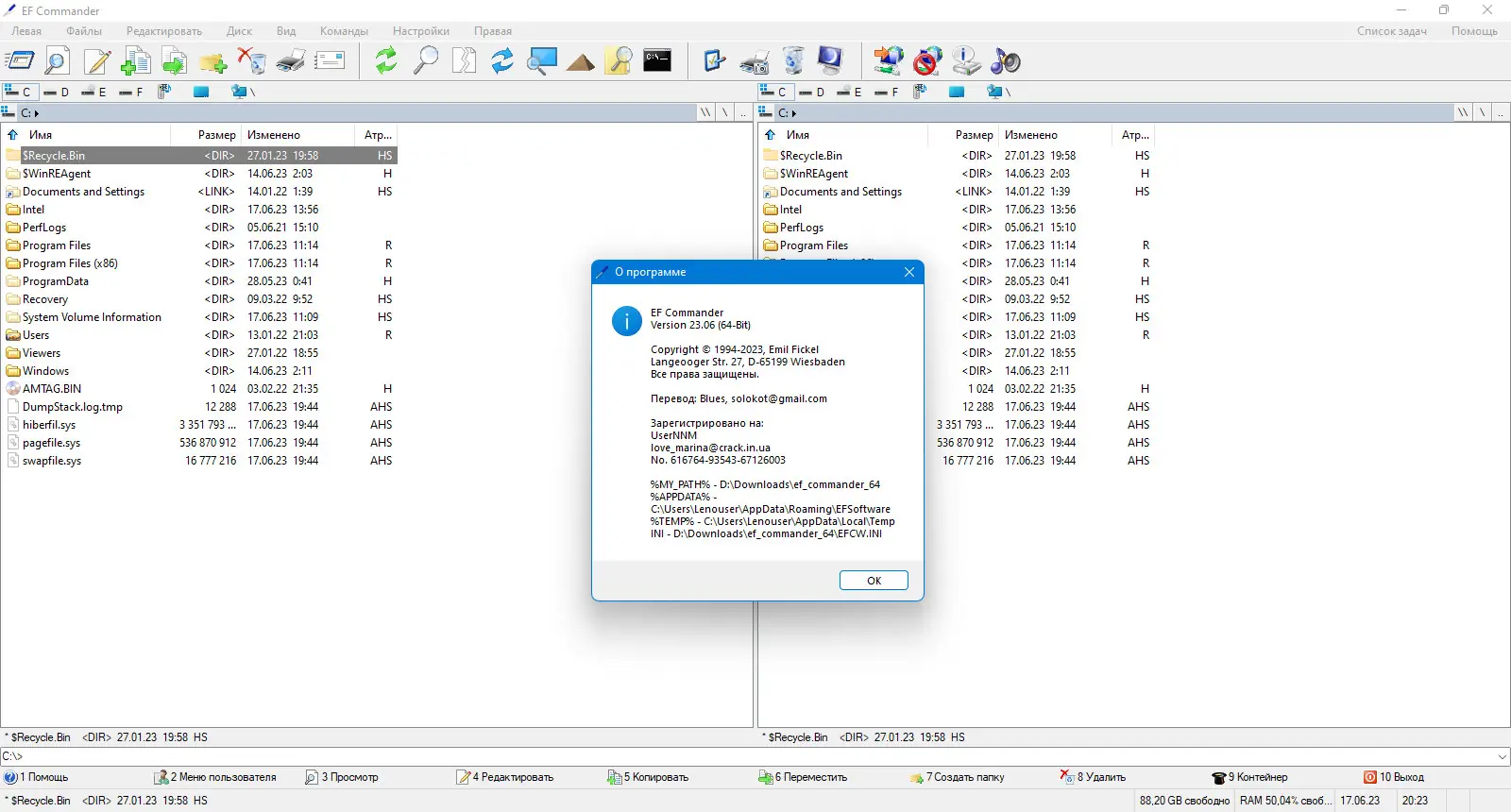Open the Настройки menu
1511x812 pixels.
(421, 31)
